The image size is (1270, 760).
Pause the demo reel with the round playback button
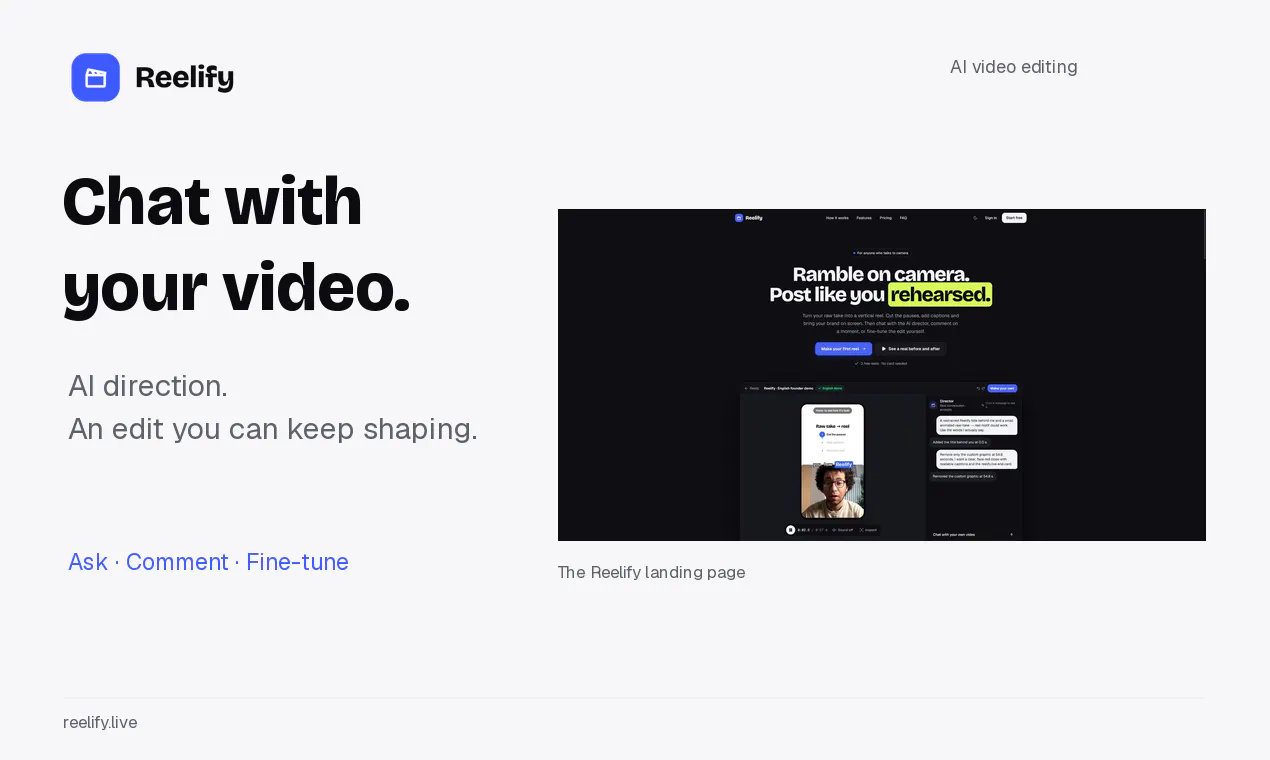(790, 530)
